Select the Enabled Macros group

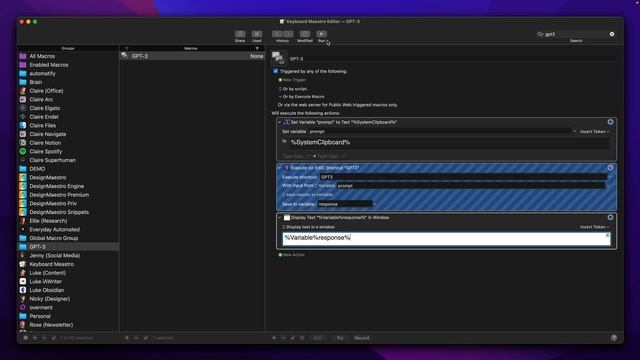pos(49,65)
